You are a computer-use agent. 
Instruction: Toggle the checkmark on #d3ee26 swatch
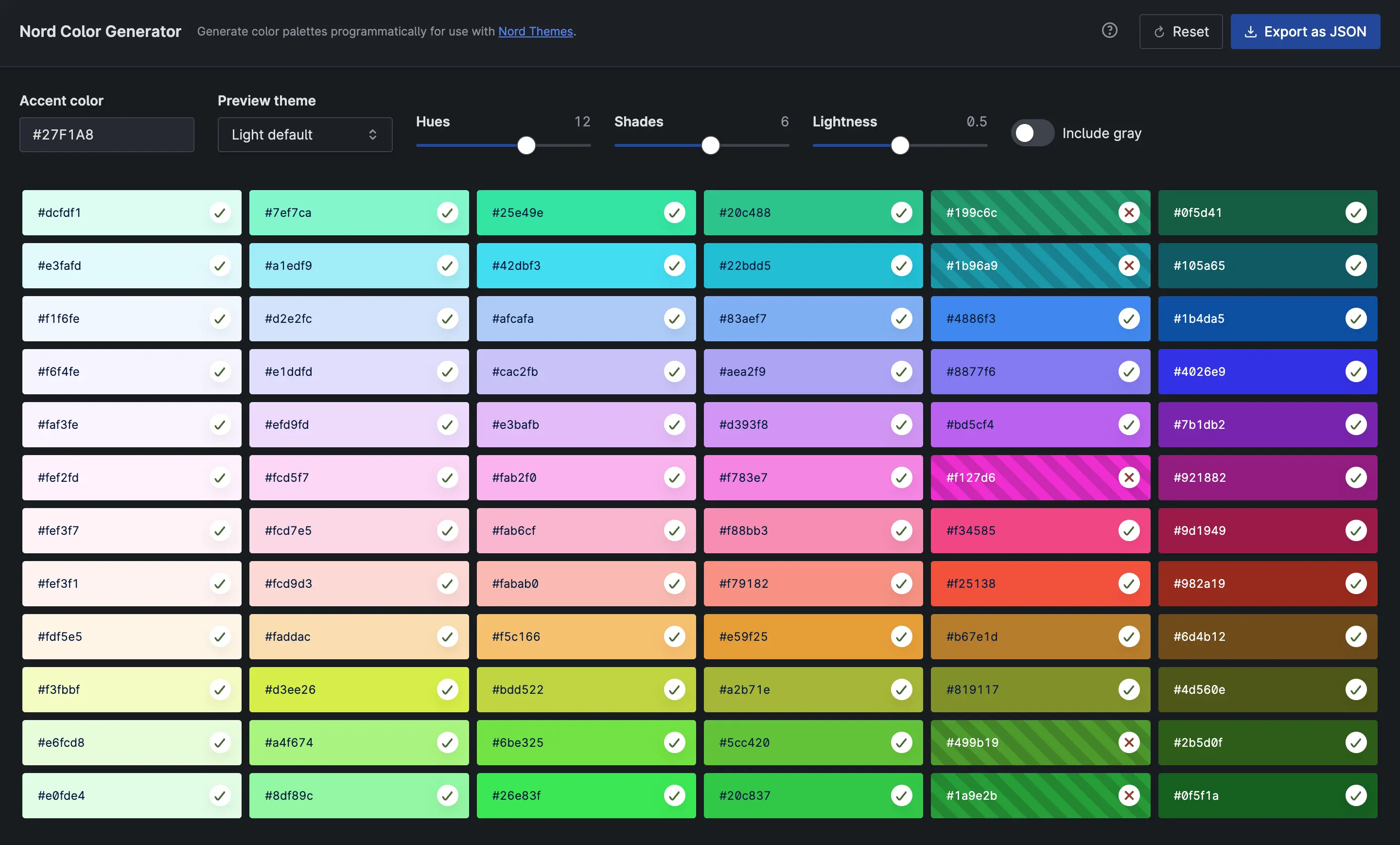(x=447, y=689)
